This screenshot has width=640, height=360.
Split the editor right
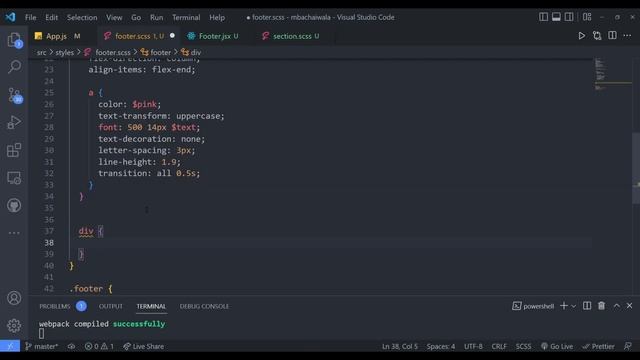coord(612,36)
